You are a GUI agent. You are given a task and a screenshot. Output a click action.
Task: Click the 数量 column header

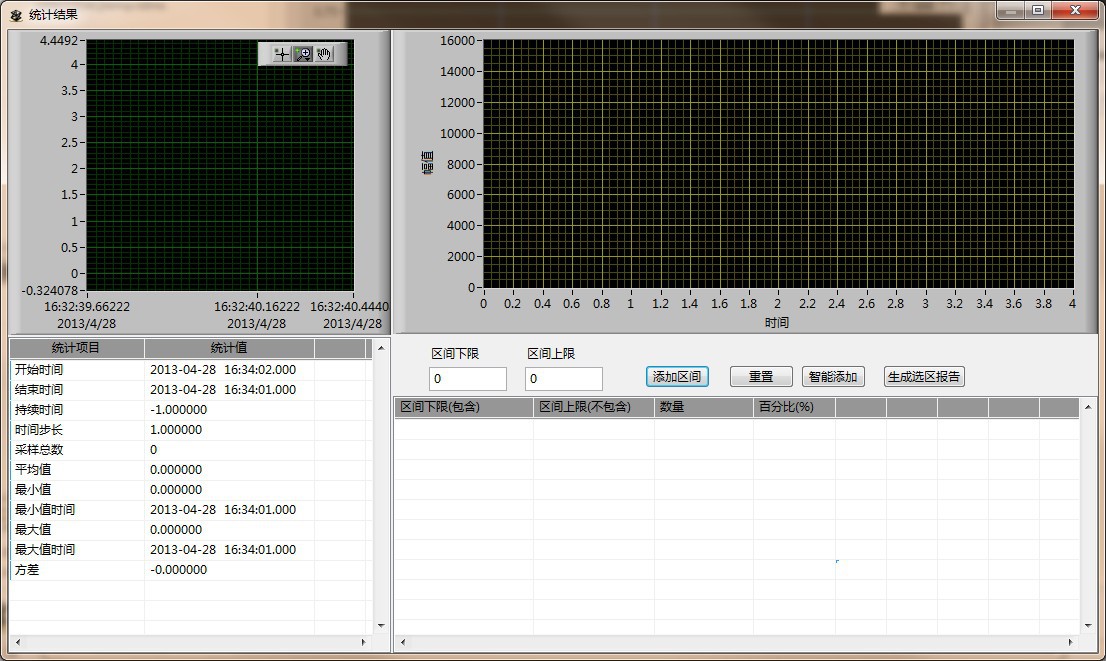click(x=703, y=407)
